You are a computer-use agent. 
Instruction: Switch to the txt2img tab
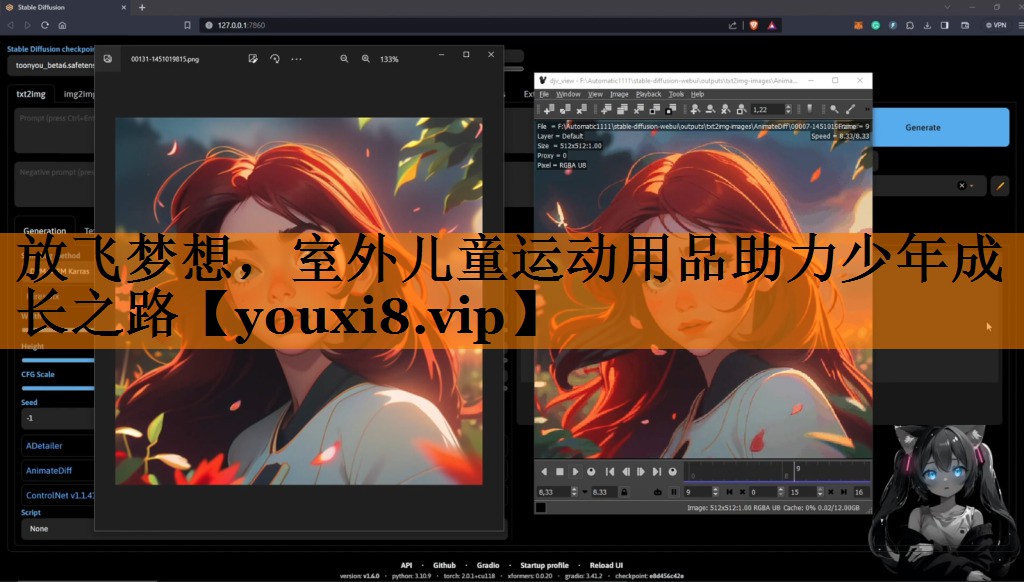31,94
